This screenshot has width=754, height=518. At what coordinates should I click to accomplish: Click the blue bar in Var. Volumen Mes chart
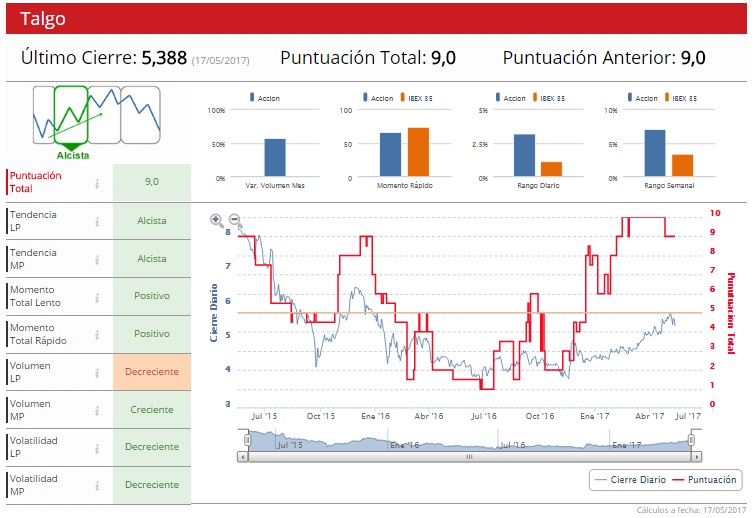(275, 158)
